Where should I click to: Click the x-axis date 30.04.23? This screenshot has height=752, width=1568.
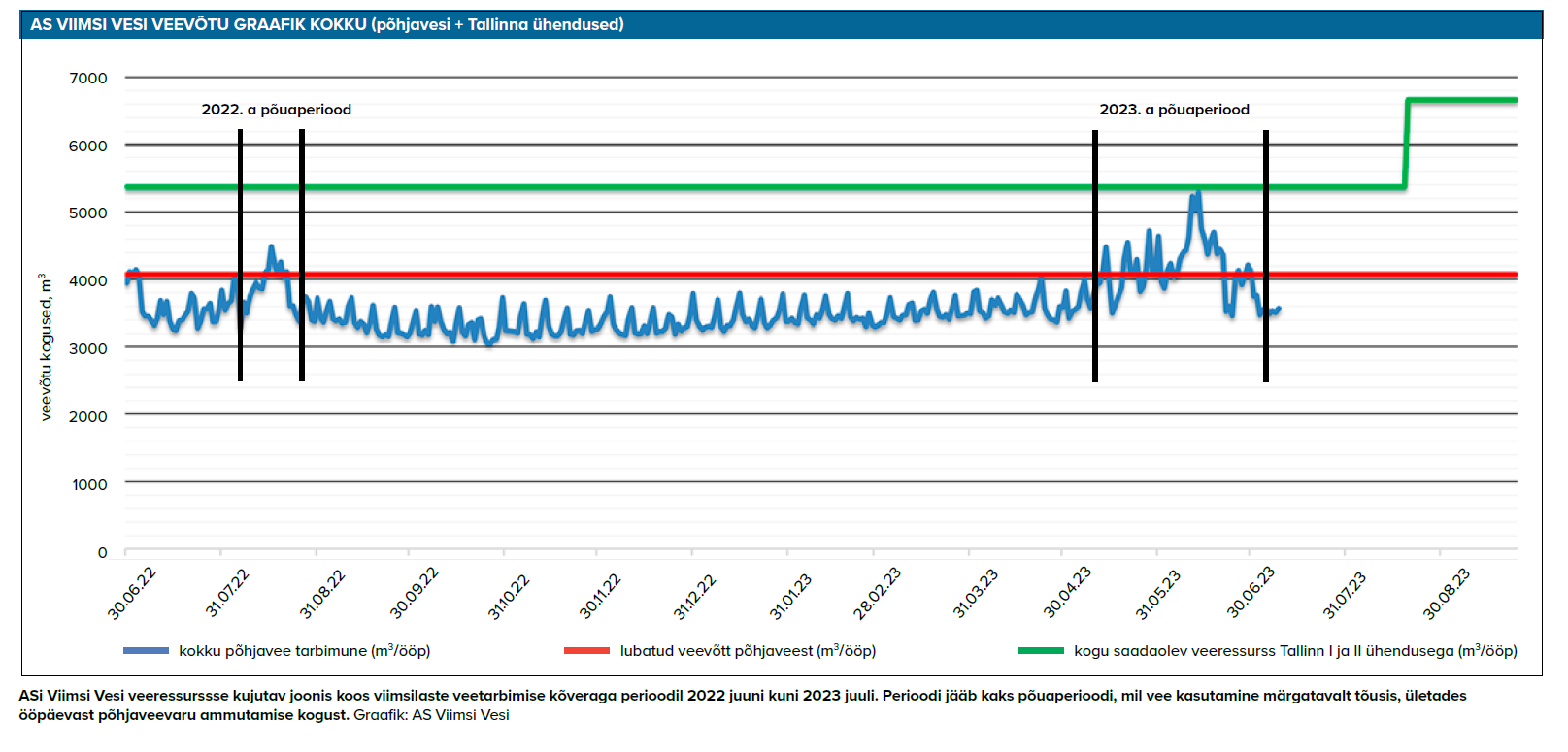[1067, 593]
